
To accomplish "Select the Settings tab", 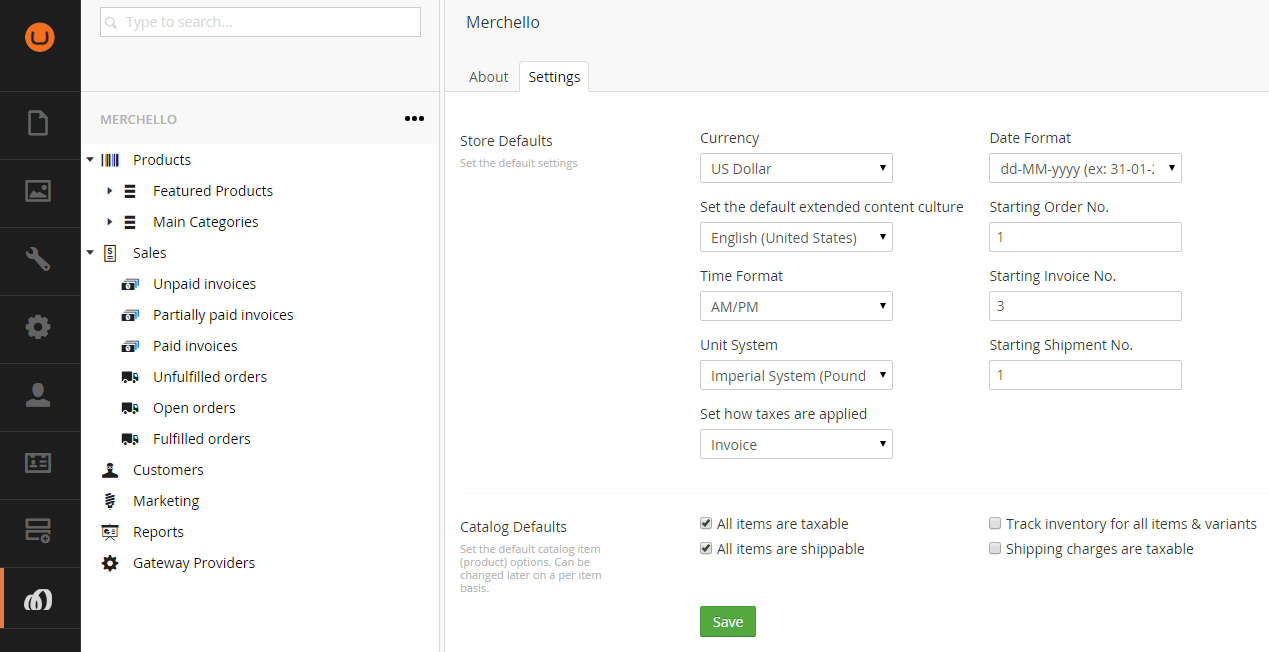I will coord(554,77).
